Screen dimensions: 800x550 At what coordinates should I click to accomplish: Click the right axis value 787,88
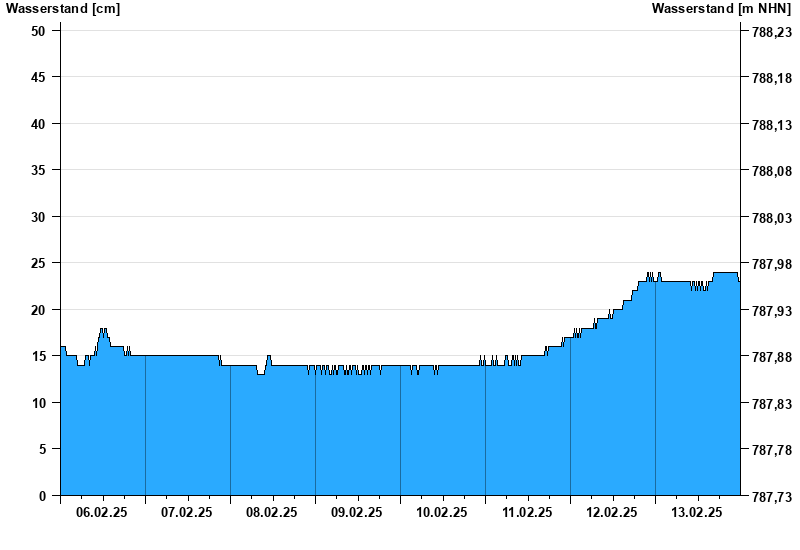pyautogui.click(x=772, y=358)
